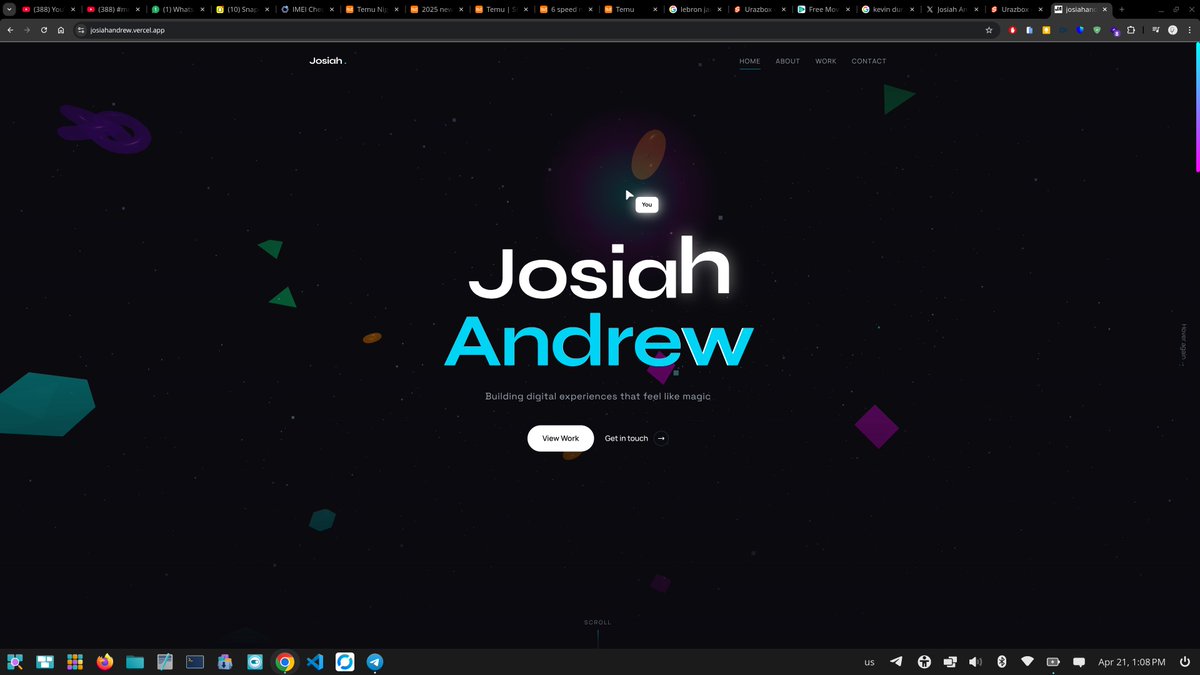
Task: Click the SCROLL indicator at page bottom
Action: 597,622
